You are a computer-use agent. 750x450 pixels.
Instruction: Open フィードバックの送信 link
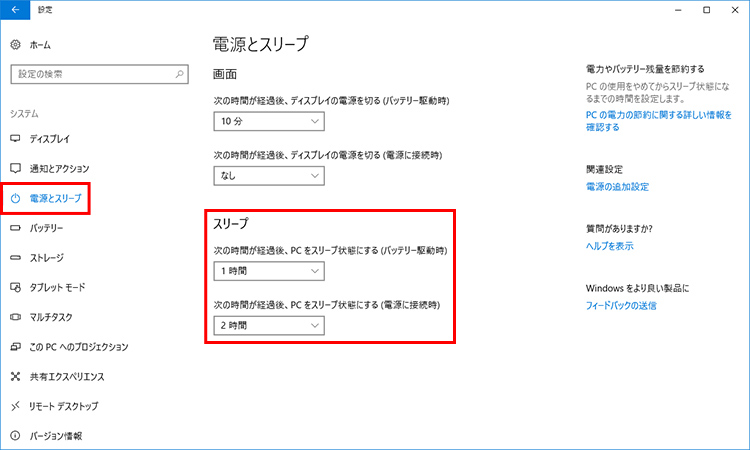[x=620, y=305]
